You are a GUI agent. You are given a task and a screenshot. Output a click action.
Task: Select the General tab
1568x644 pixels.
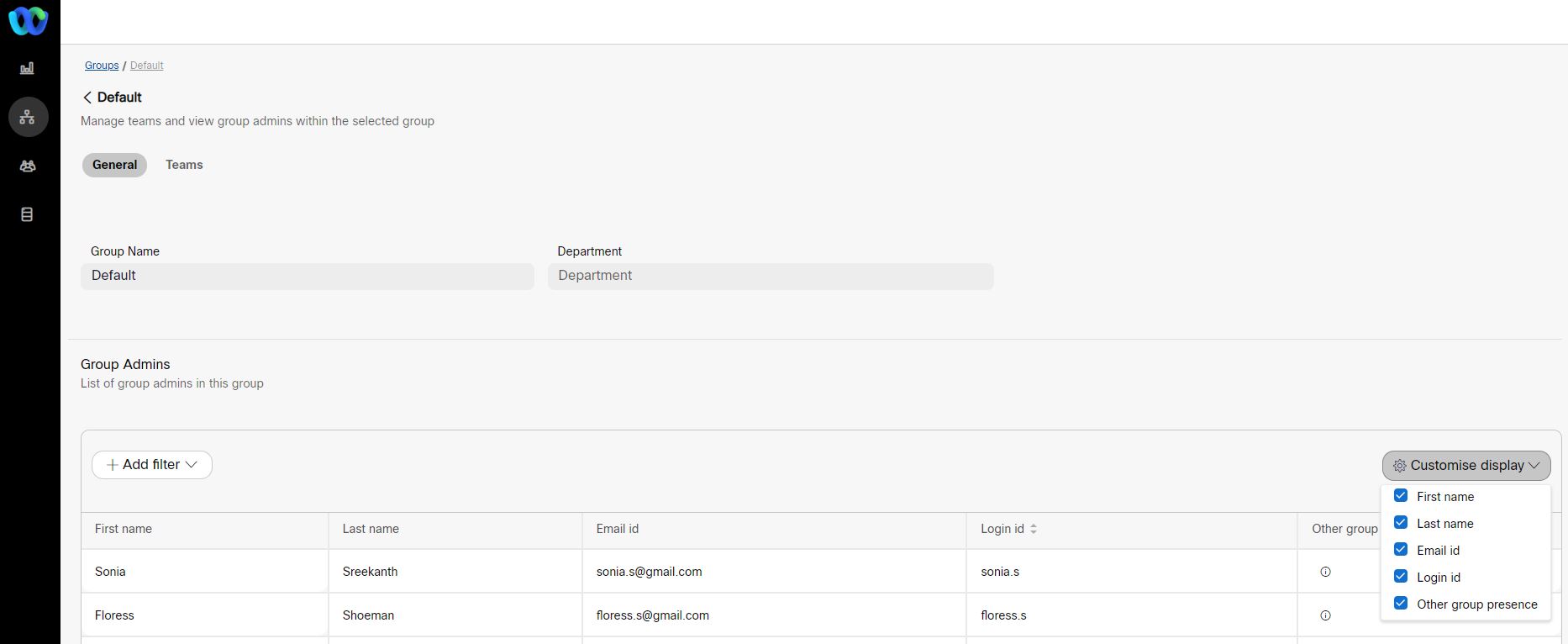coord(114,165)
